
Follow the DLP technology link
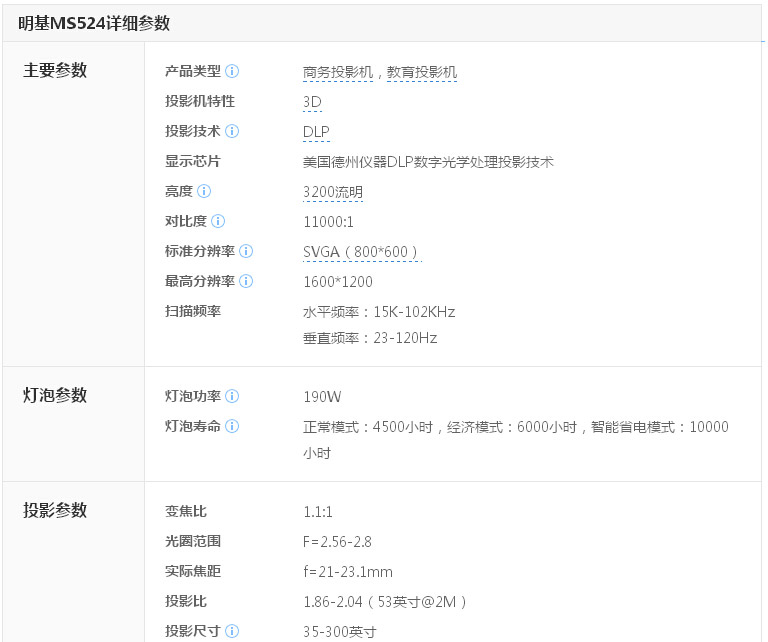316,132
